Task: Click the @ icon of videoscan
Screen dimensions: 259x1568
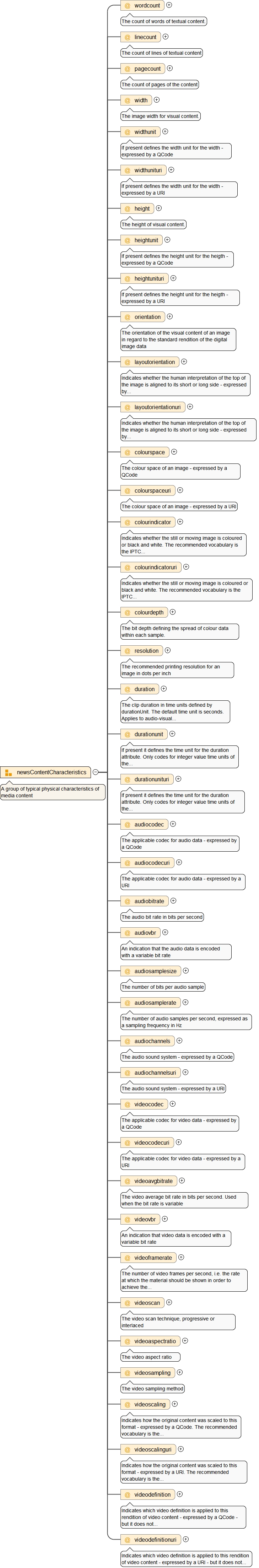Action: [127, 1303]
